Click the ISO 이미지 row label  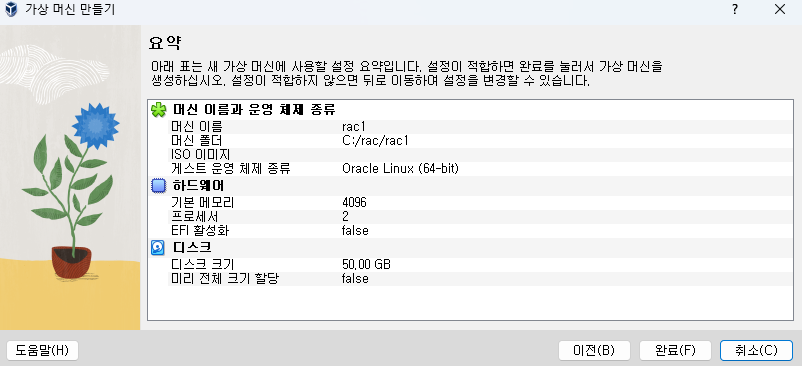point(201,154)
